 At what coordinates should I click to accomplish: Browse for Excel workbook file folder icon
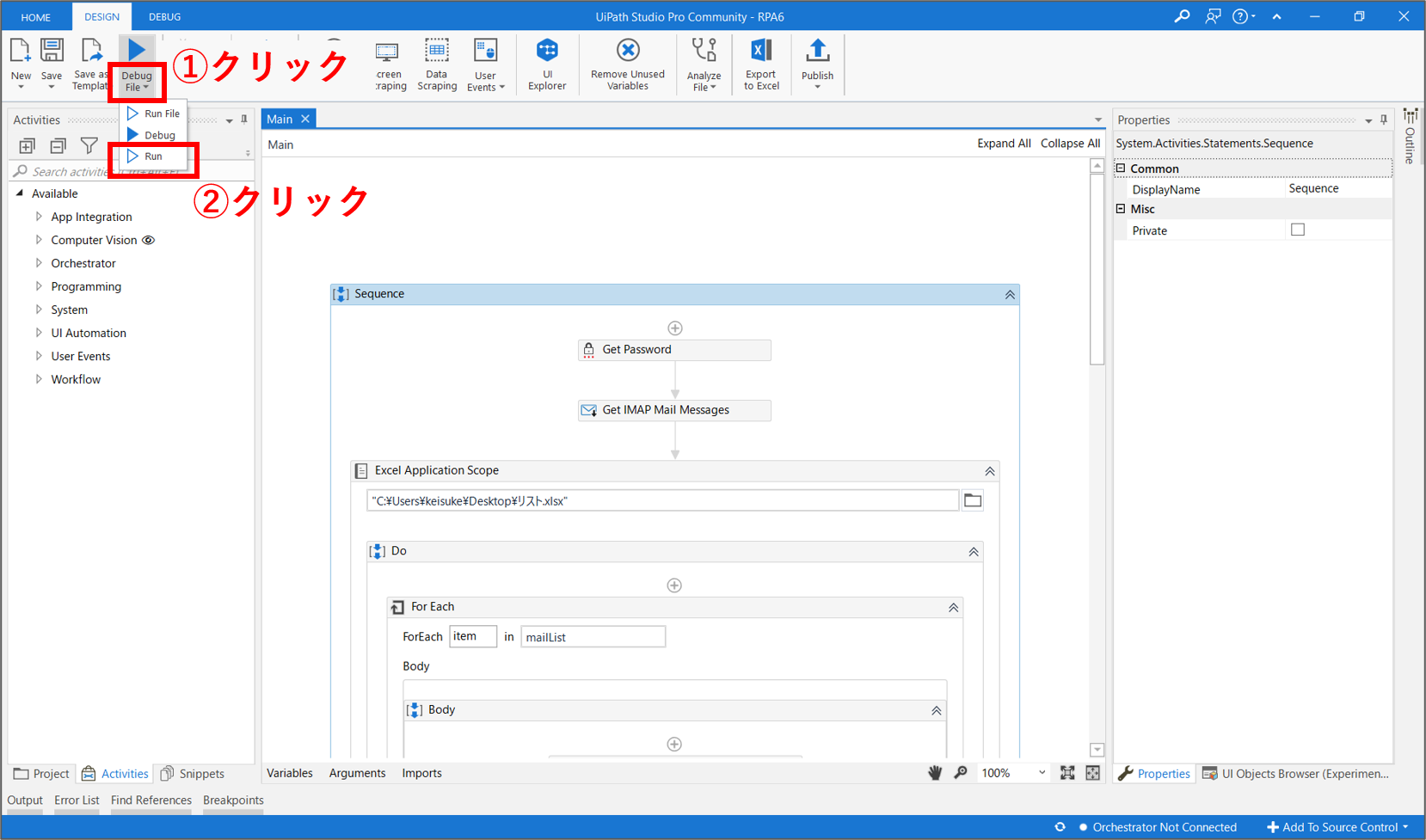coord(973,500)
